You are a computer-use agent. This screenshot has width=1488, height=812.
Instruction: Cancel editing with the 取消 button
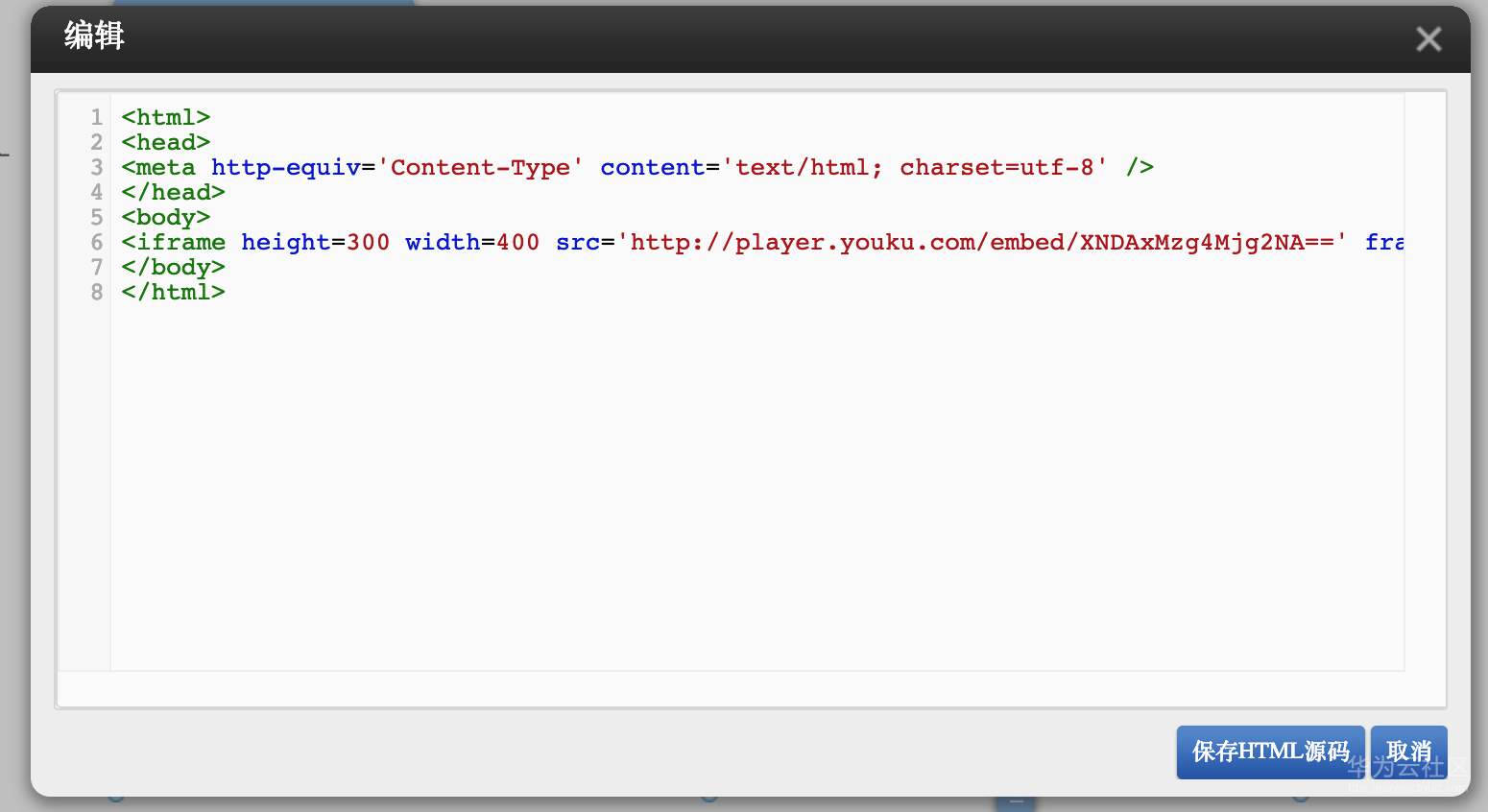(x=1408, y=752)
